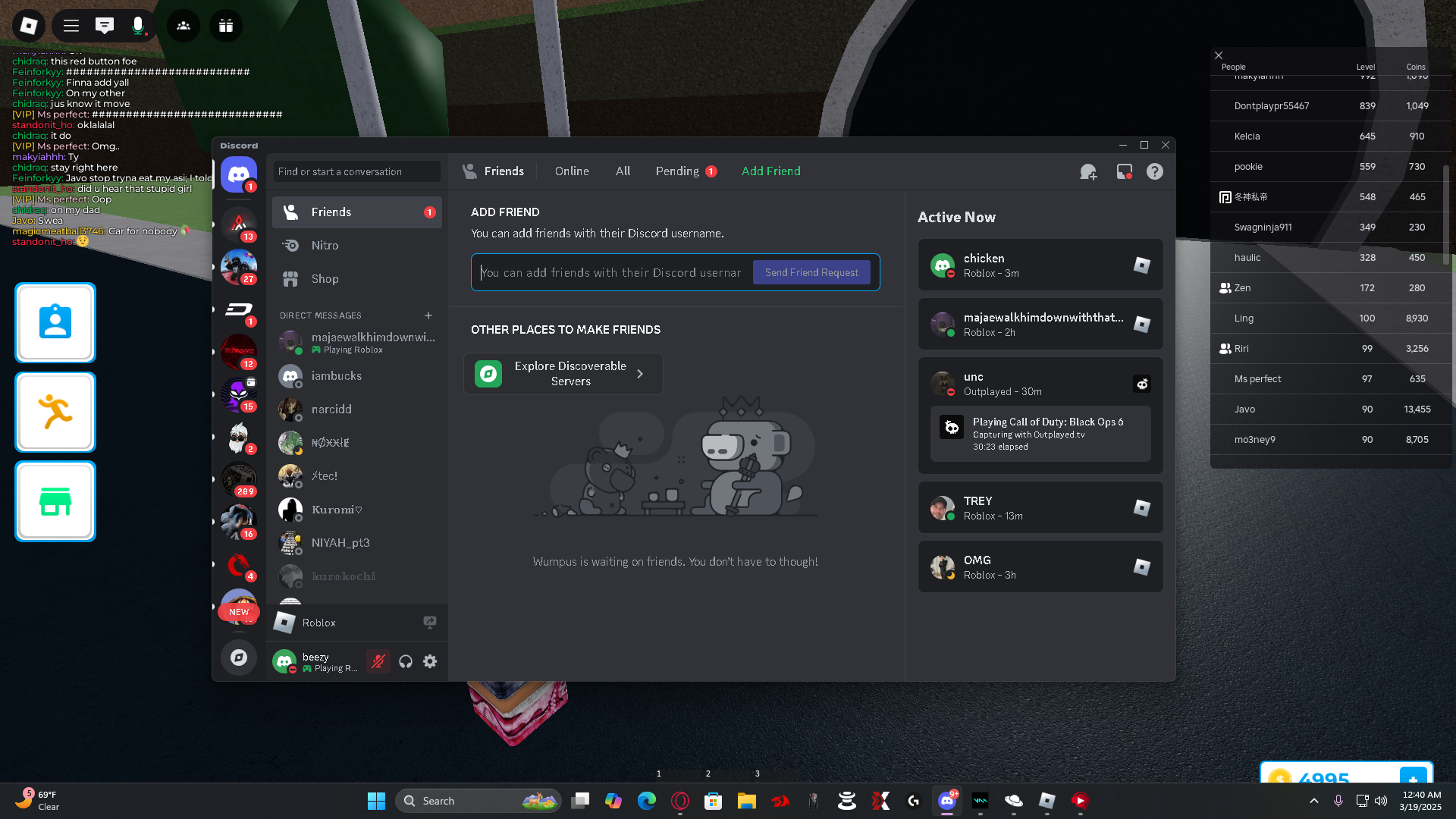Open the Roblox main menu icon
The width and height of the screenshot is (1456, 819).
point(29,26)
